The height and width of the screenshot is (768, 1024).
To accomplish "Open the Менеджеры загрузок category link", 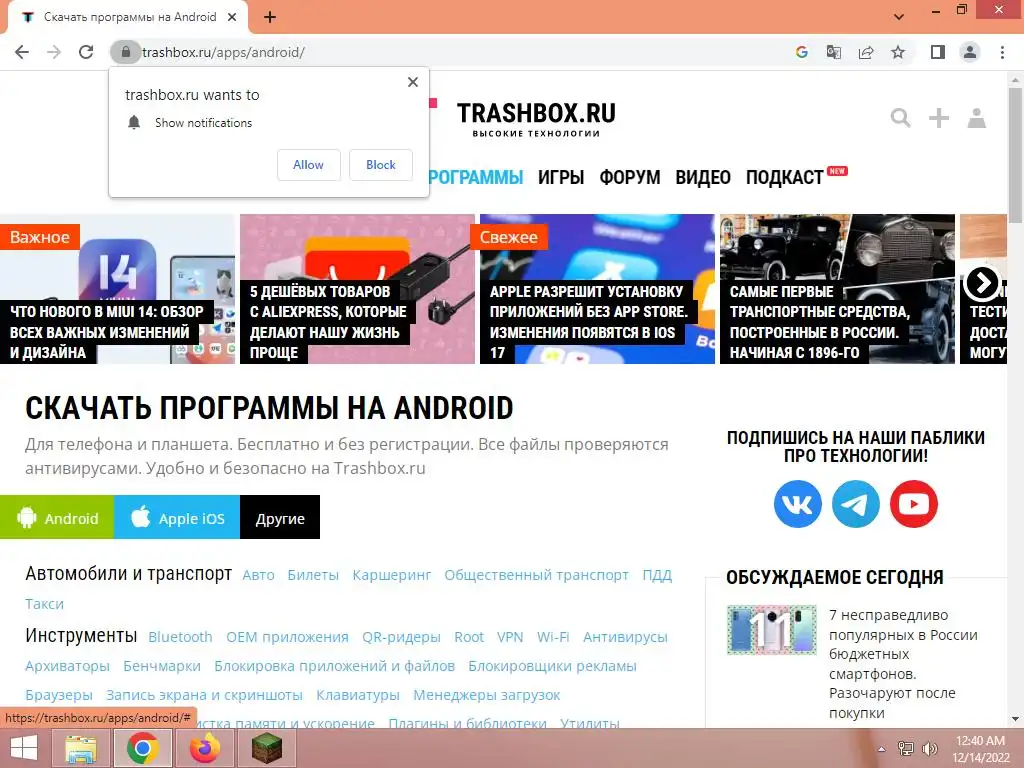I will click(487, 695).
